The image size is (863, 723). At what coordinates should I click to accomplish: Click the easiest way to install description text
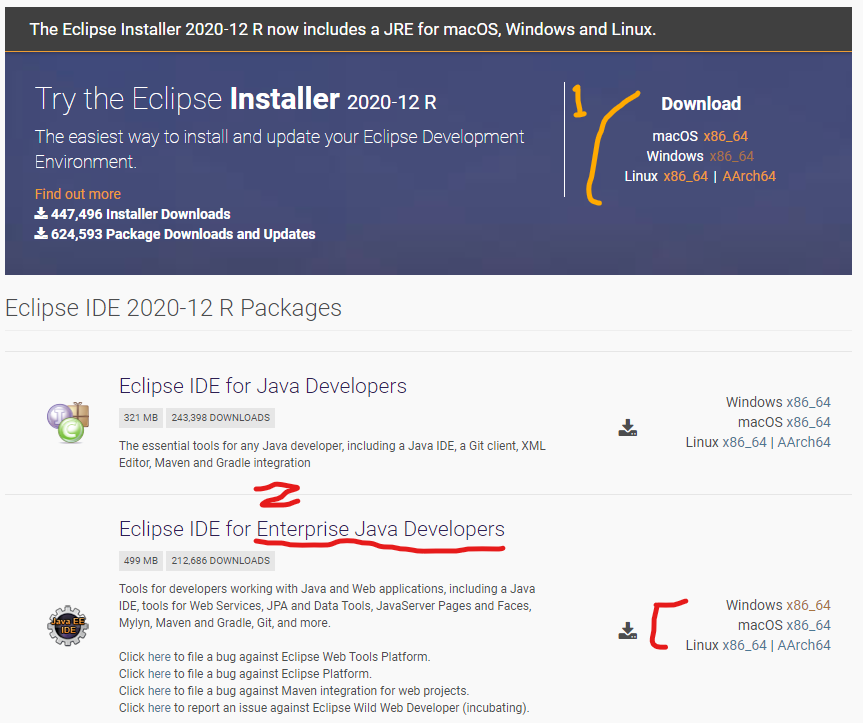click(x=279, y=149)
